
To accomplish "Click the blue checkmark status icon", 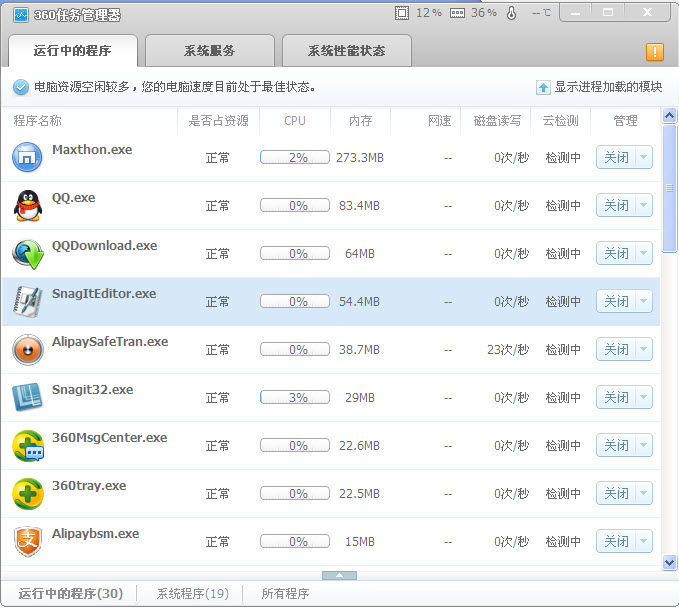I will pos(20,87).
